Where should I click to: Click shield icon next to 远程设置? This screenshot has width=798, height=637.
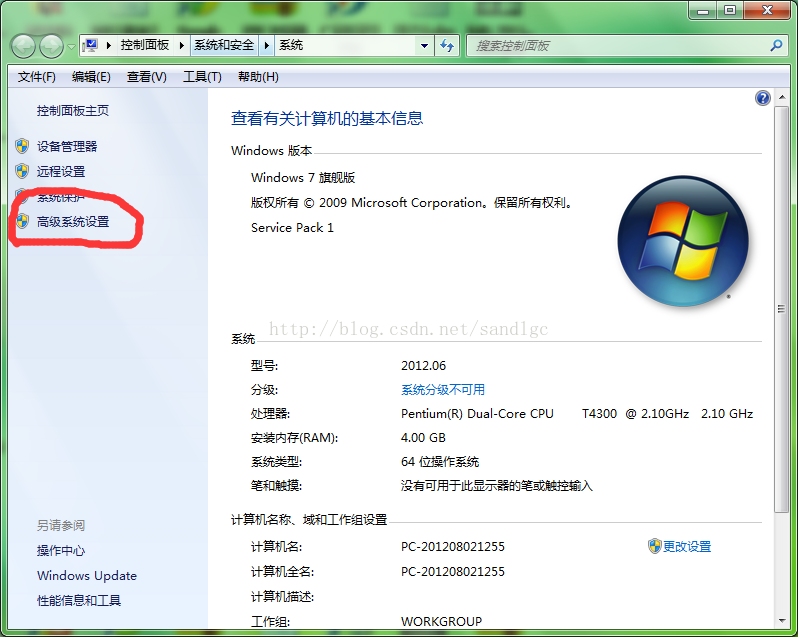click(22, 171)
